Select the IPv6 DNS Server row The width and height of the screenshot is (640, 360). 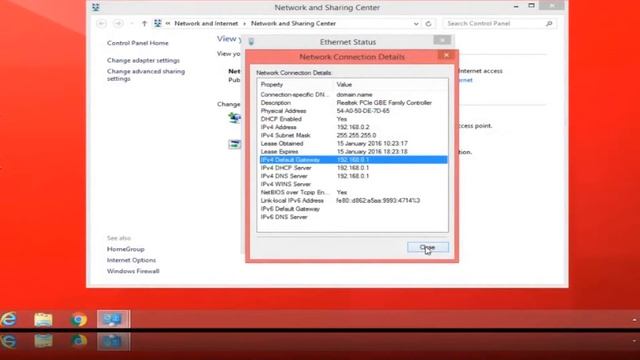pyautogui.click(x=353, y=217)
